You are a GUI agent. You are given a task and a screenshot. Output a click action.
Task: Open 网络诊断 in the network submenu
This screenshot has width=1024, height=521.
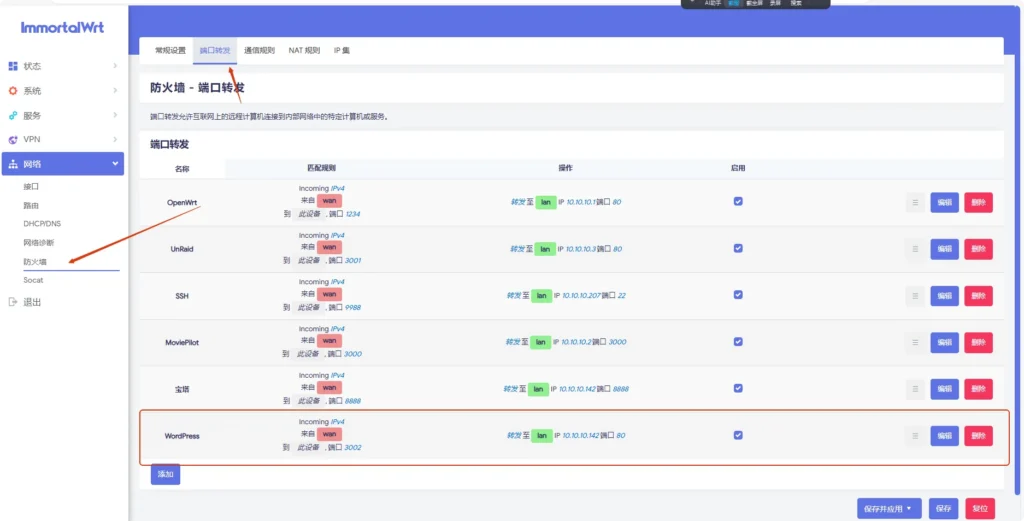pos(39,243)
